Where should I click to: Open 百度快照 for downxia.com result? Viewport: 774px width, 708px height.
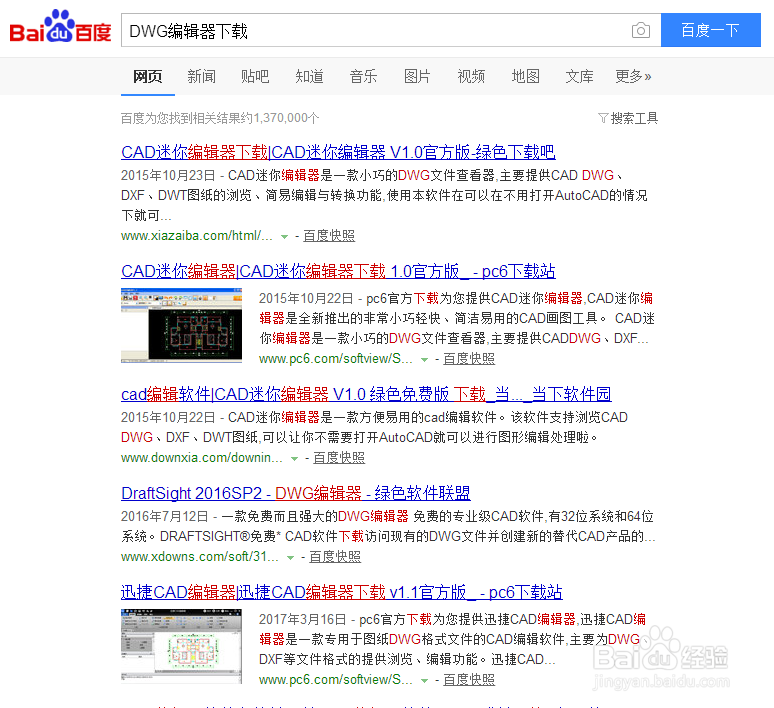tap(339, 458)
